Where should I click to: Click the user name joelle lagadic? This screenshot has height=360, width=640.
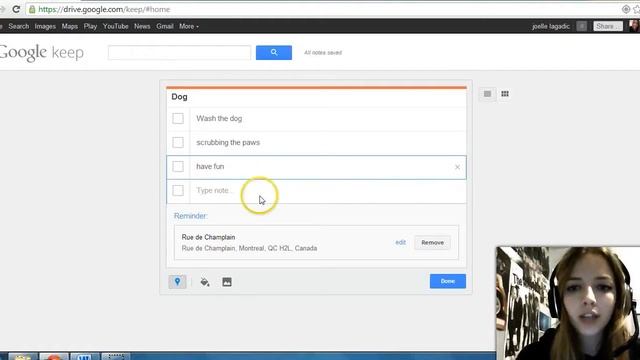click(x=551, y=26)
